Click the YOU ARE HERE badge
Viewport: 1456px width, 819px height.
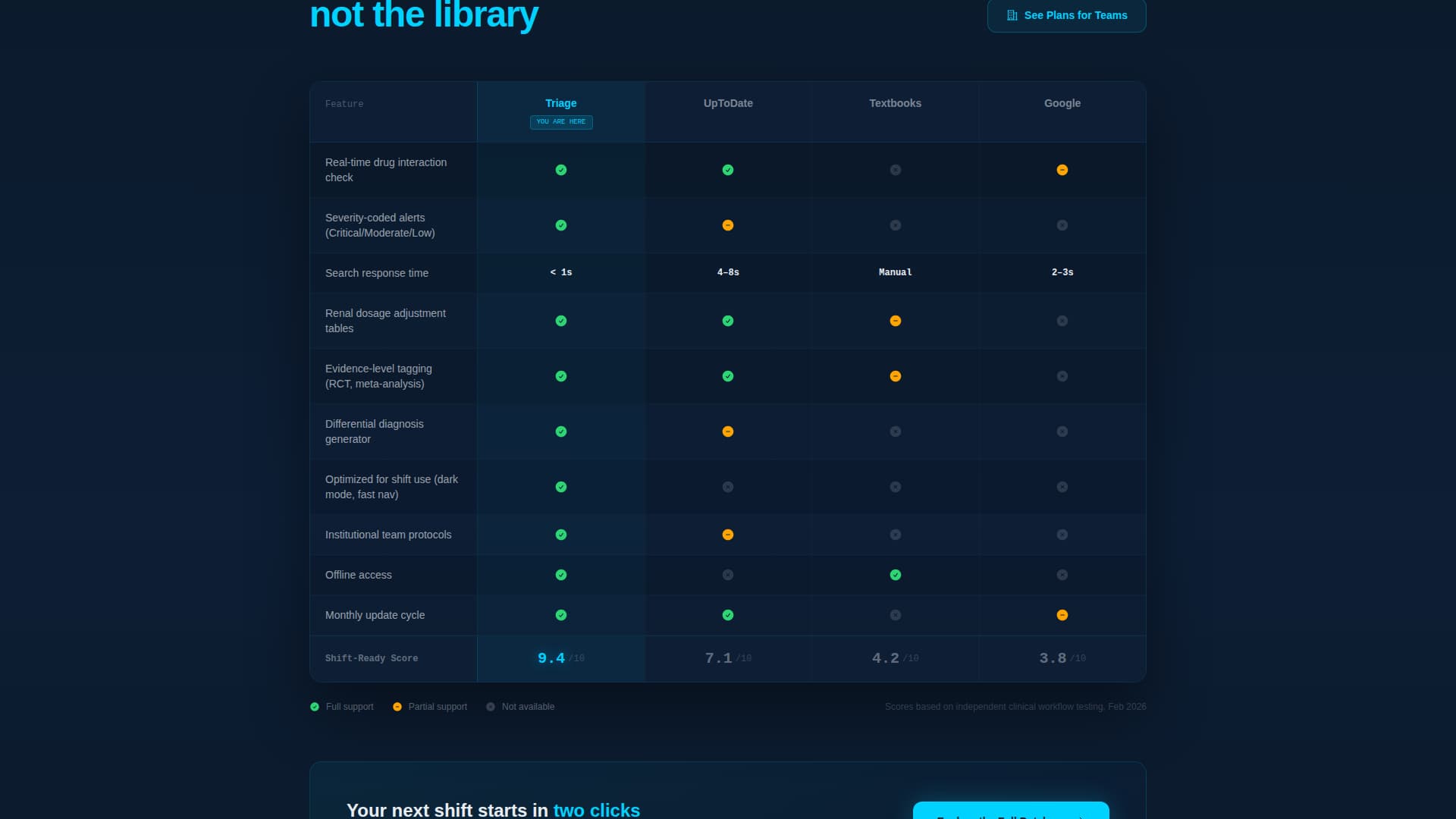[561, 122]
